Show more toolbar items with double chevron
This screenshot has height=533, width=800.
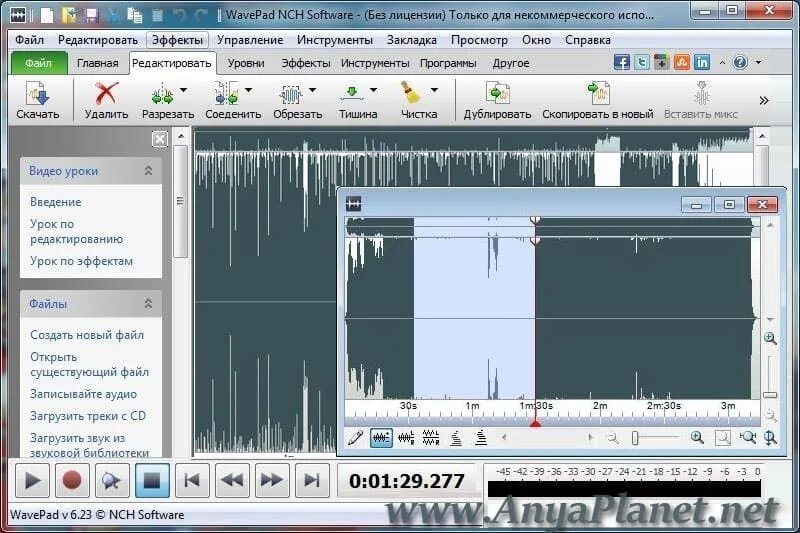coord(764,100)
